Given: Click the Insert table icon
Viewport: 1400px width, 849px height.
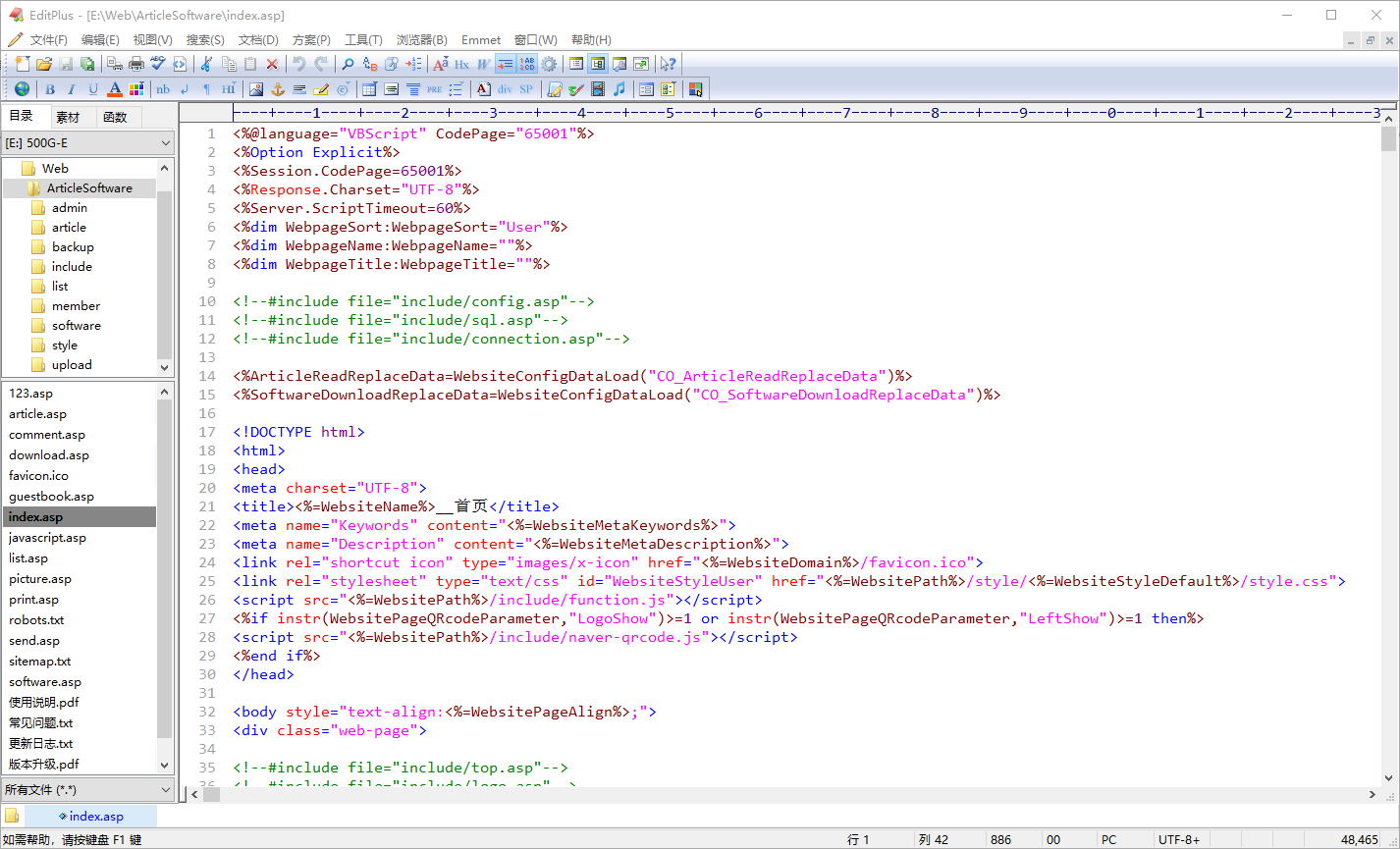Looking at the screenshot, I should click(369, 89).
